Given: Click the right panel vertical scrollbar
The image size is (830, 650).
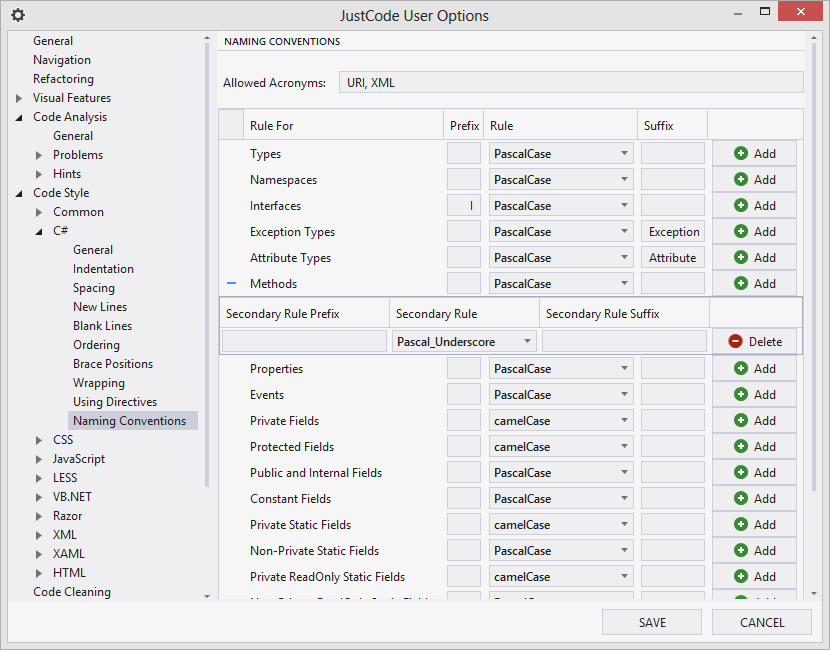Looking at the screenshot, I should pos(814,265).
